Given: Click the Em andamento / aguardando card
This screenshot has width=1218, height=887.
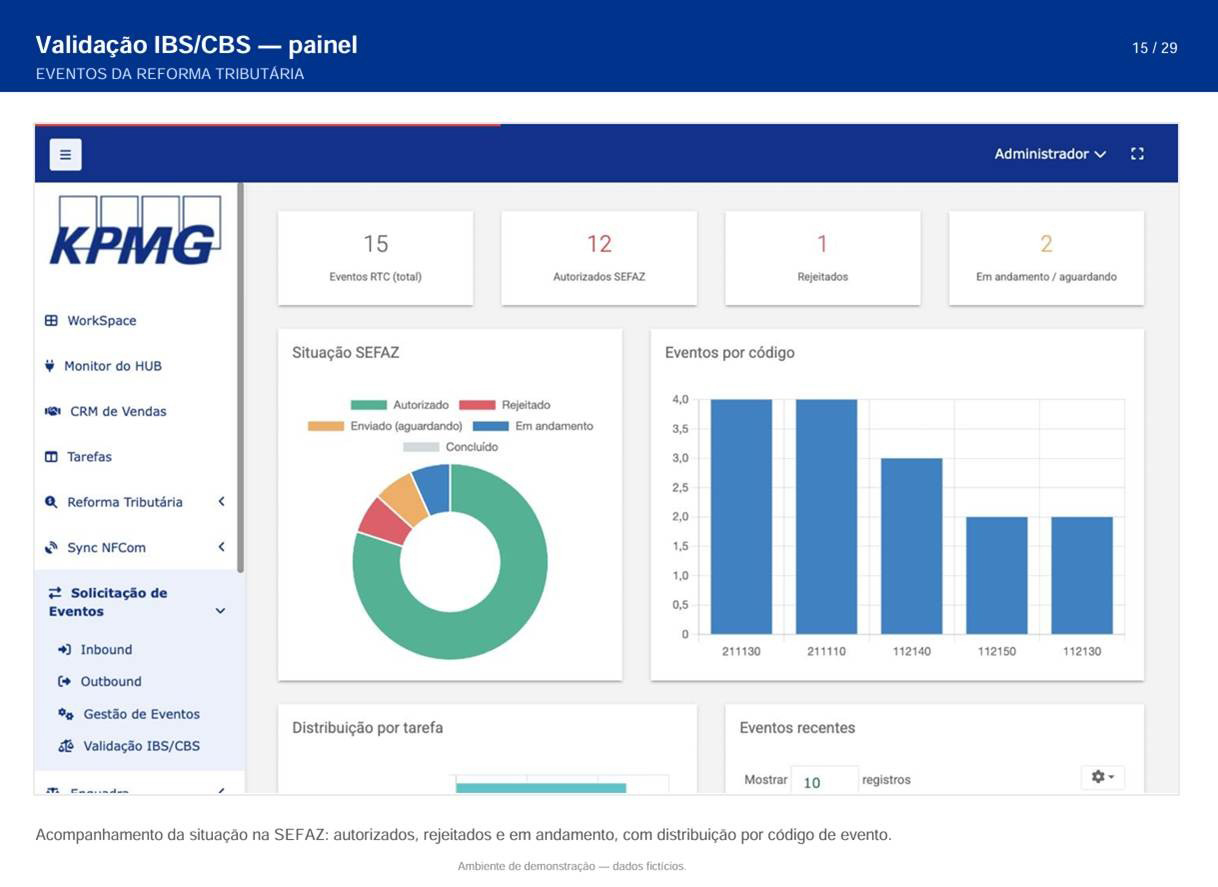Looking at the screenshot, I should coord(1046,258).
